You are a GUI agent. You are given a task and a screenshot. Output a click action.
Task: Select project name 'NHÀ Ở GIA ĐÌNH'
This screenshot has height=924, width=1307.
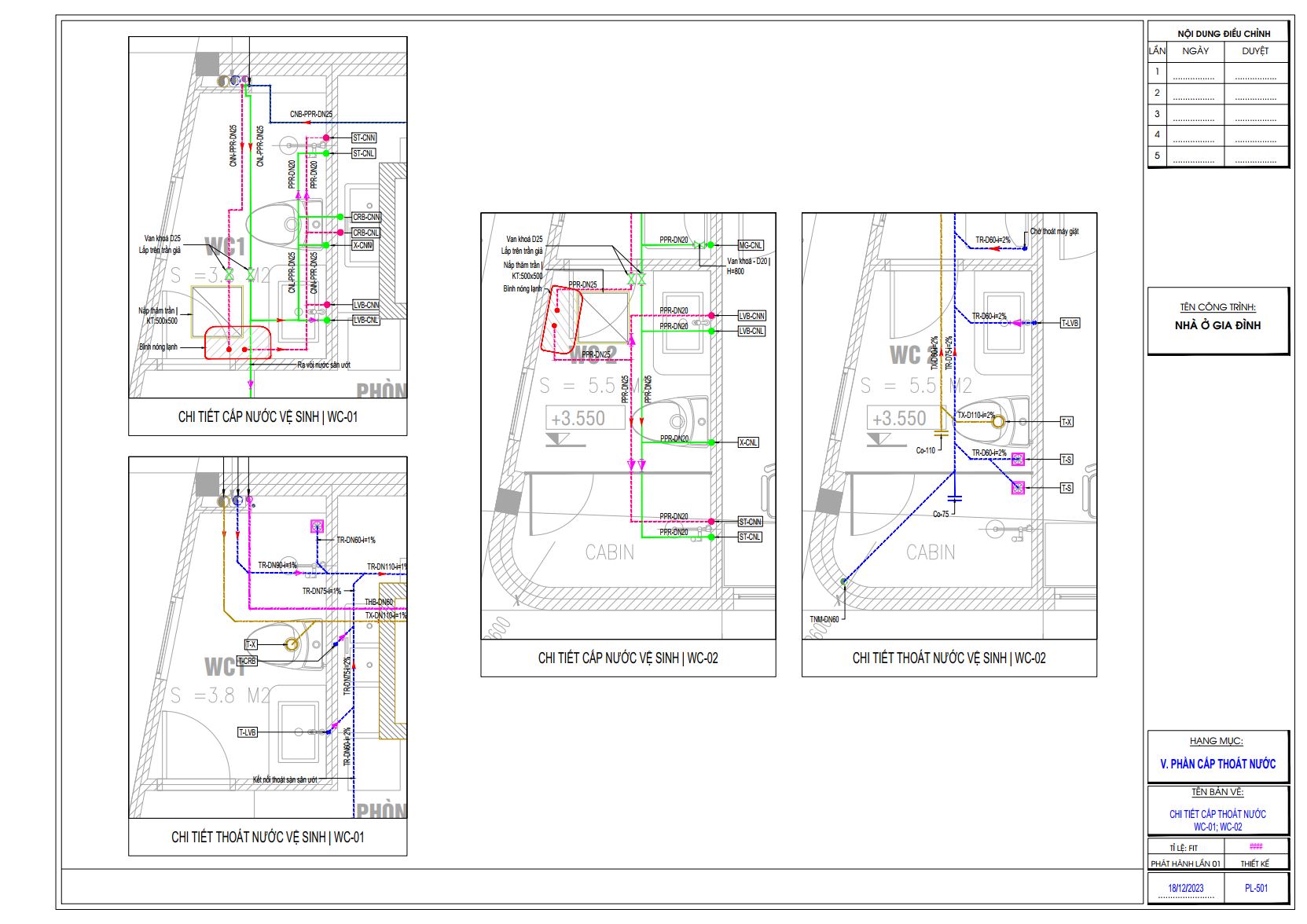[x=1217, y=325]
